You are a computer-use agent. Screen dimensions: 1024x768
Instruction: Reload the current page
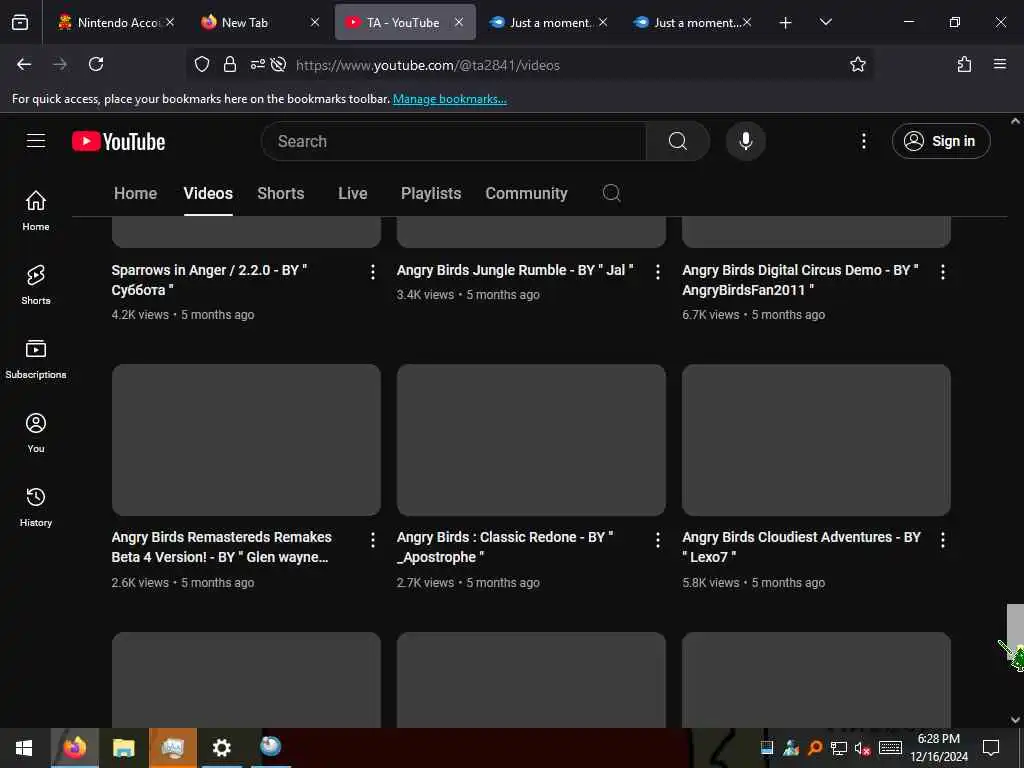point(96,64)
